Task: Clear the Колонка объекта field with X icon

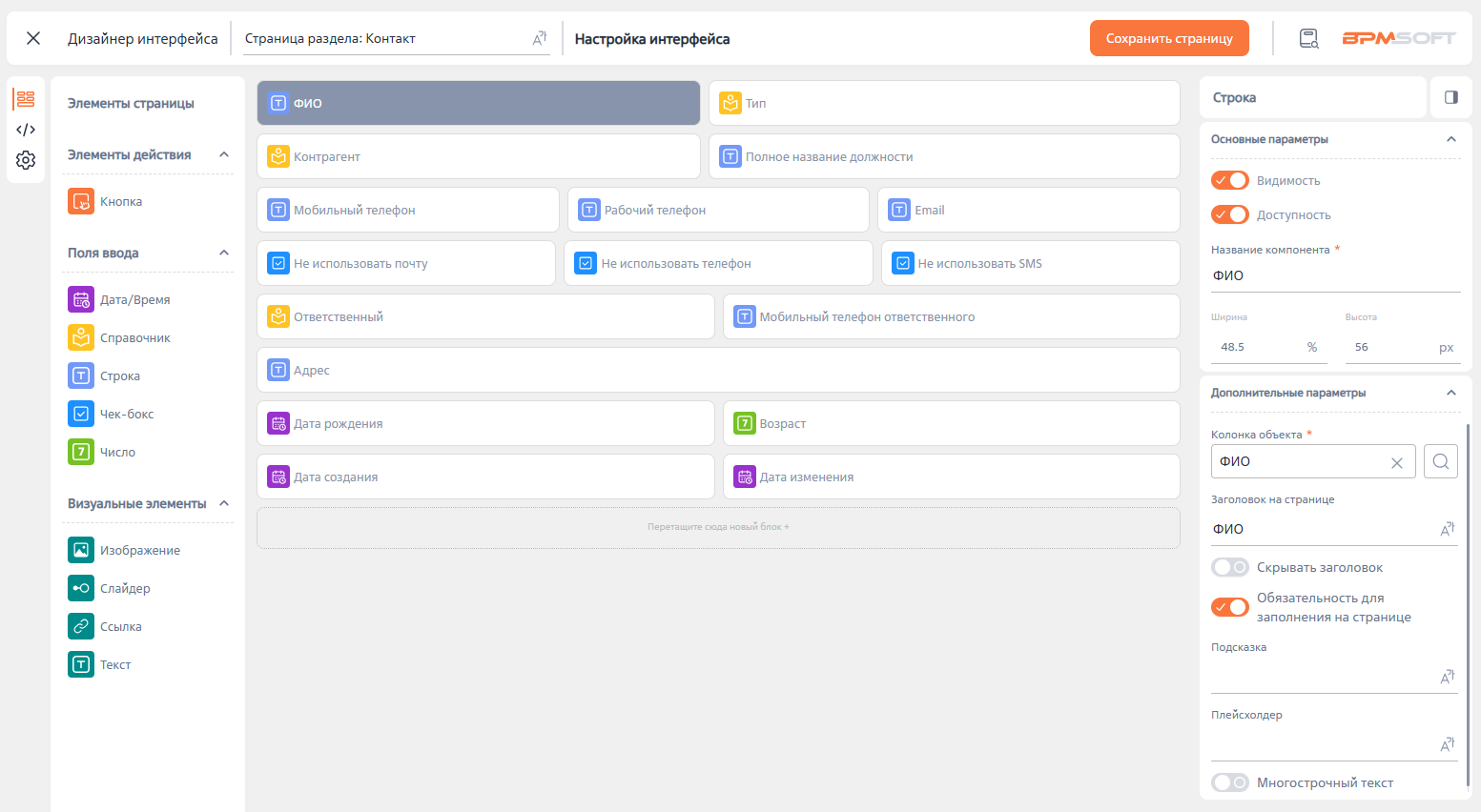Action: [1396, 463]
